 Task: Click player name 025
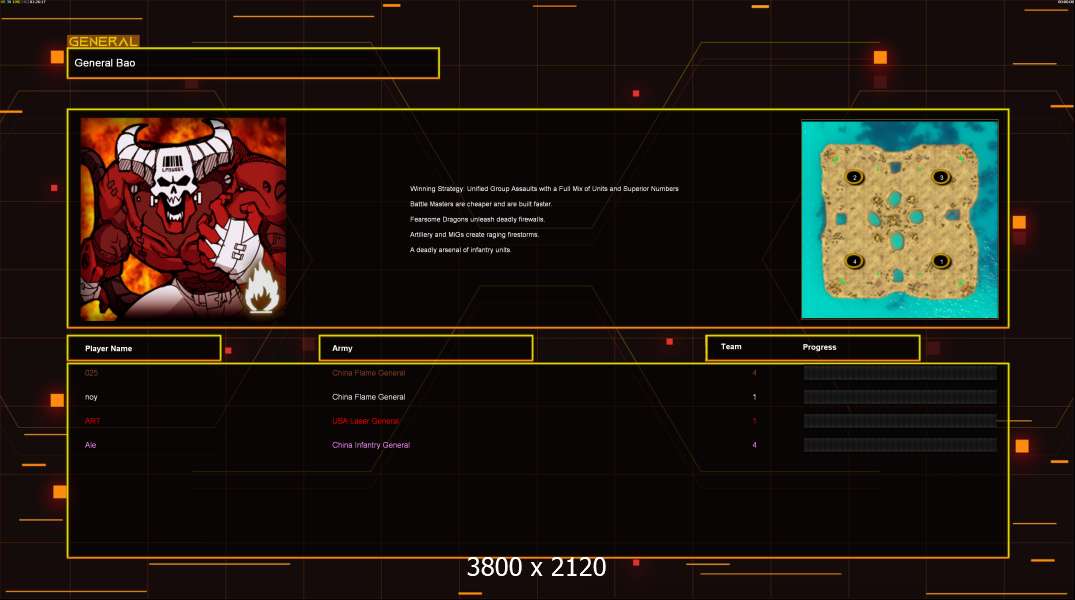(x=91, y=373)
